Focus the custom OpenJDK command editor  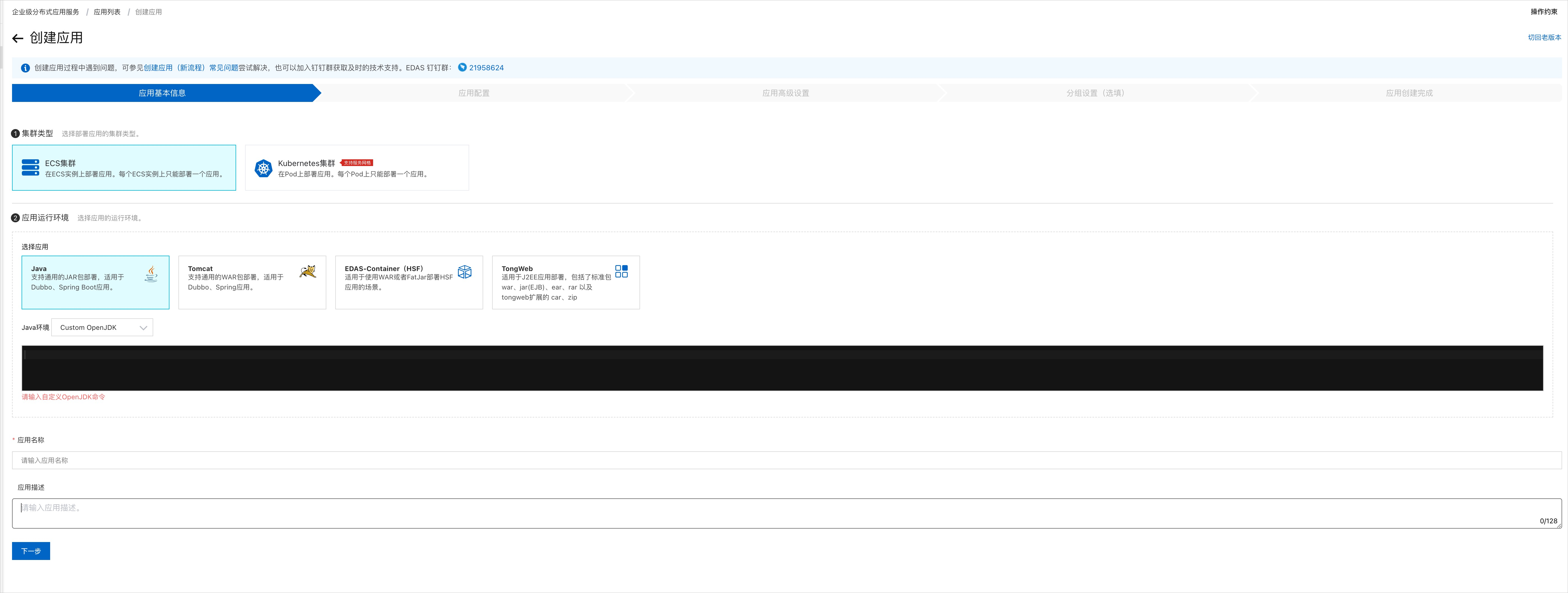[x=782, y=368]
